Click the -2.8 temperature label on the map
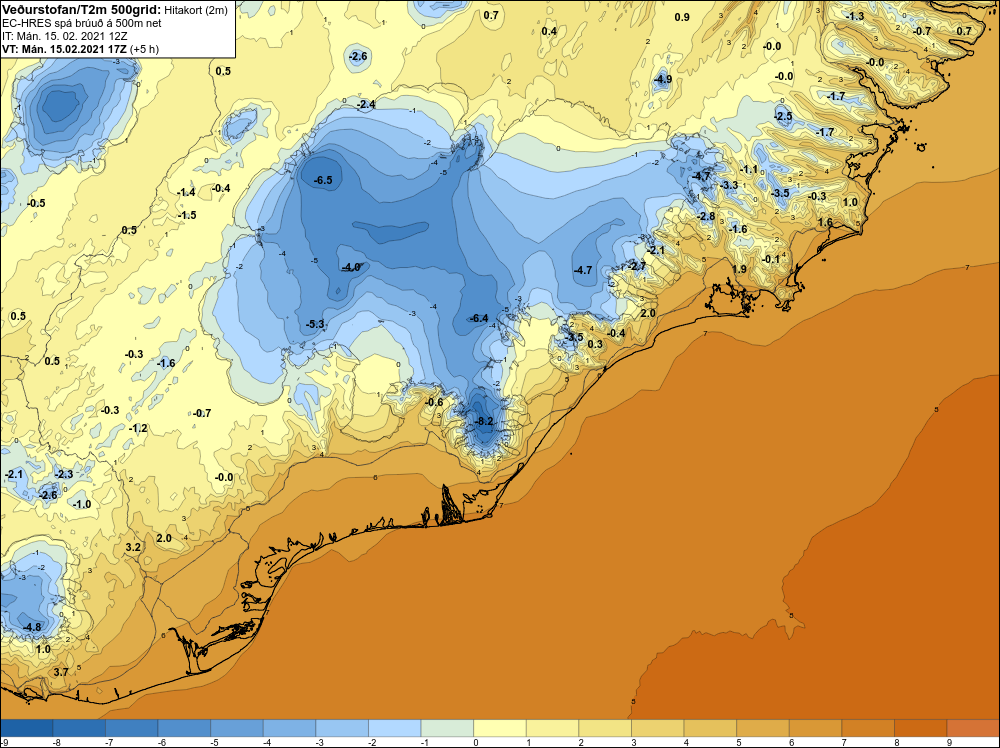The height and width of the screenshot is (748, 1000). coord(706,216)
